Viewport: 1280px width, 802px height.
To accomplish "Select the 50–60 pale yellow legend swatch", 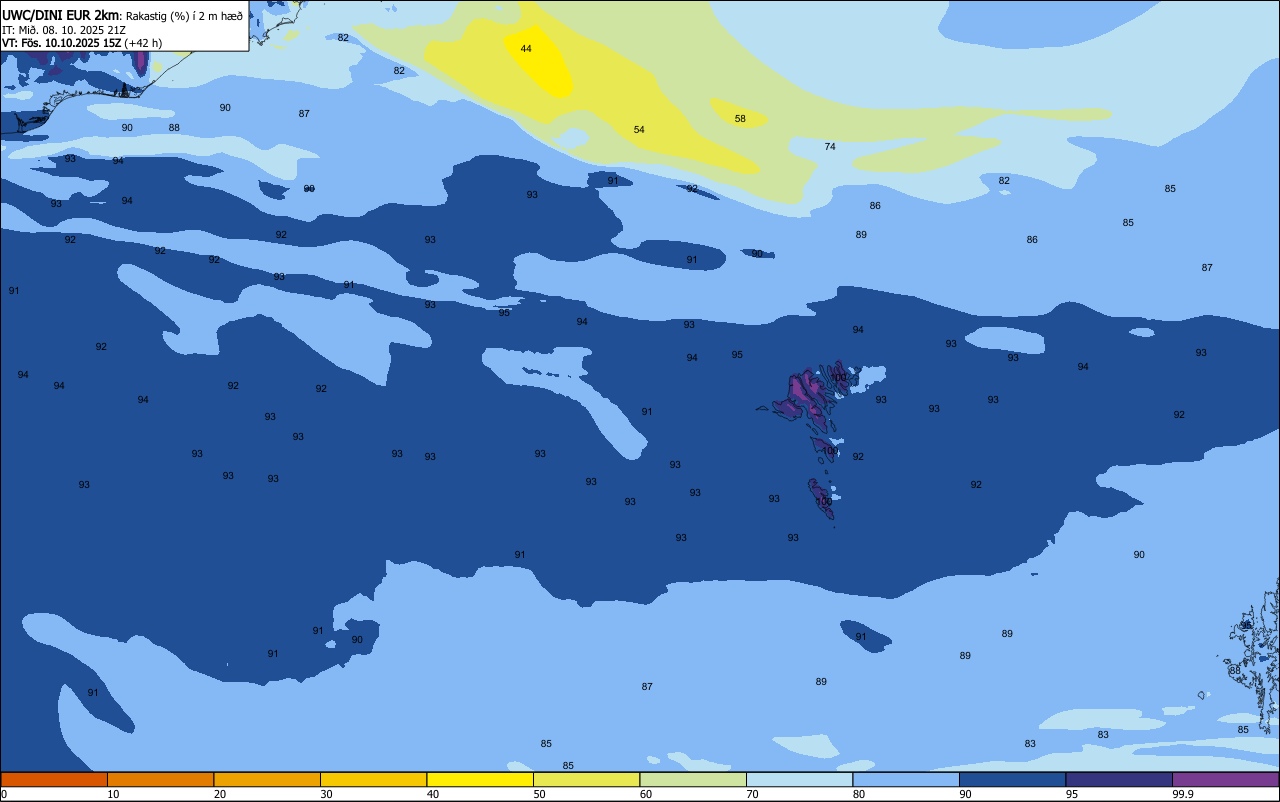I will pos(586,779).
